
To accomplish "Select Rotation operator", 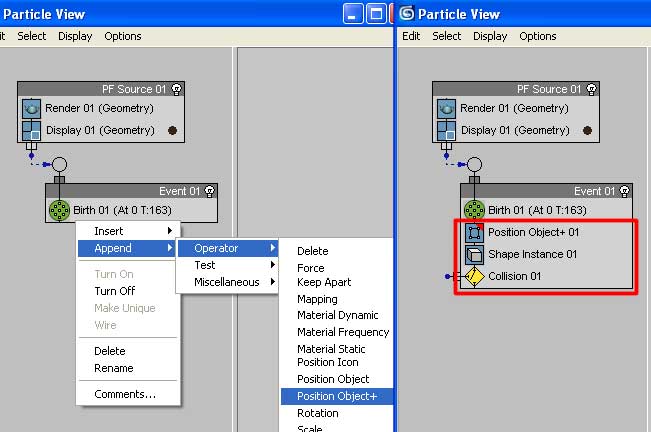I will tap(318, 413).
